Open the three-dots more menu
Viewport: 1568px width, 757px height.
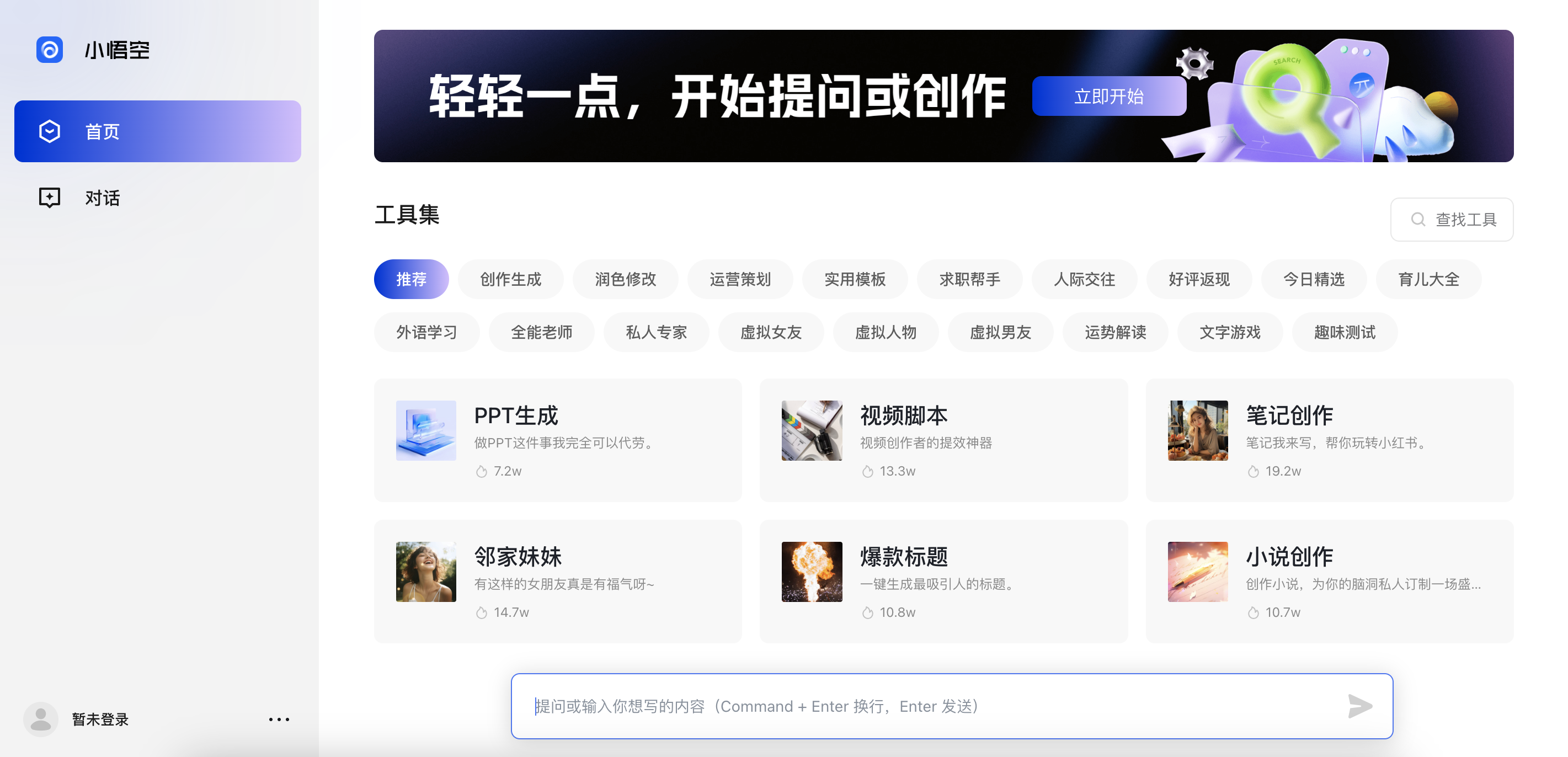point(279,719)
